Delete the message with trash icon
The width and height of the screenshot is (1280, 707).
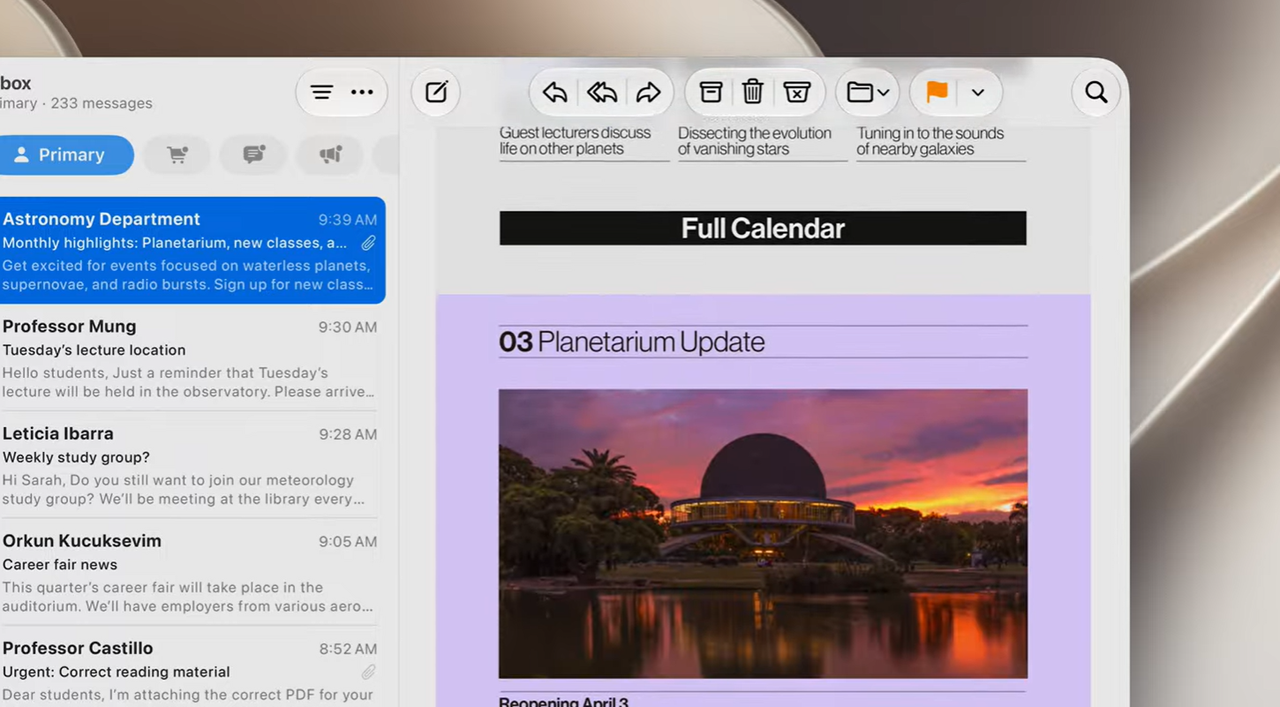[753, 92]
